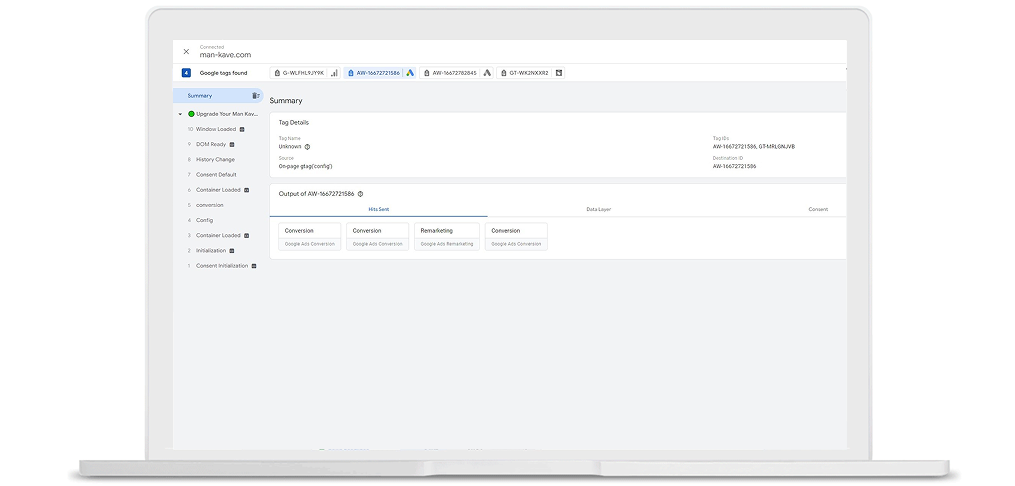Screen dimensions: 1015x486
Task: Click the Tag Details card title
Action: coord(294,122)
